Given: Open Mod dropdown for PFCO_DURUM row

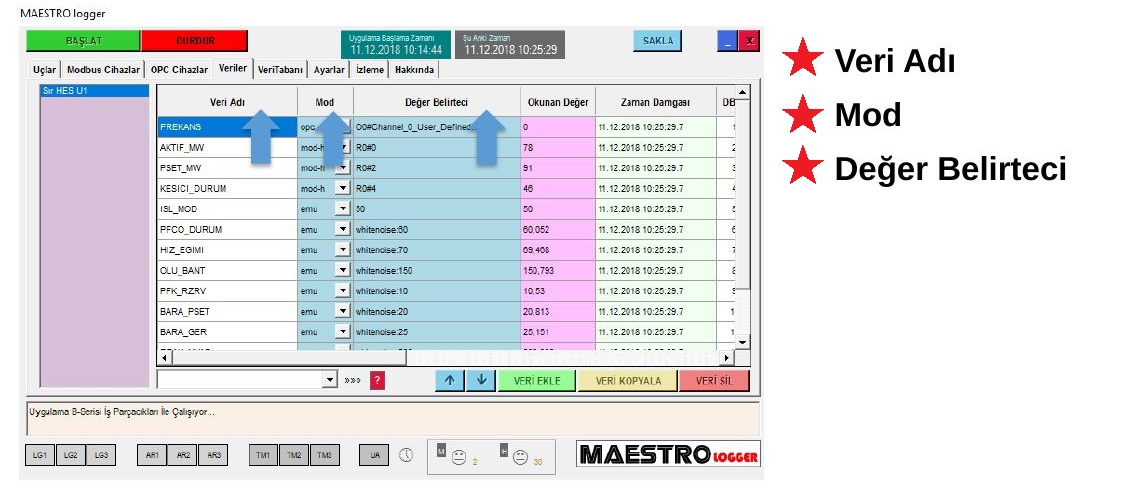Looking at the screenshot, I should (343, 229).
